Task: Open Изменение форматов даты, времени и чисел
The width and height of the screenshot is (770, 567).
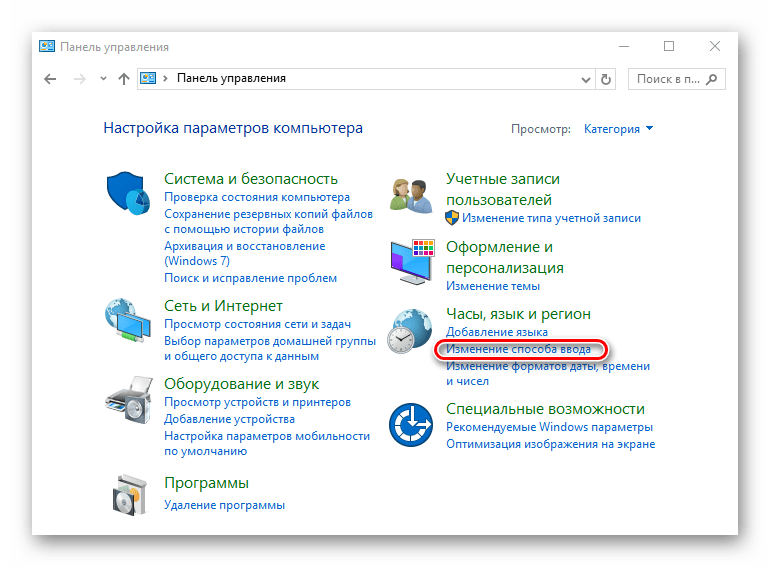Action: coord(548,374)
